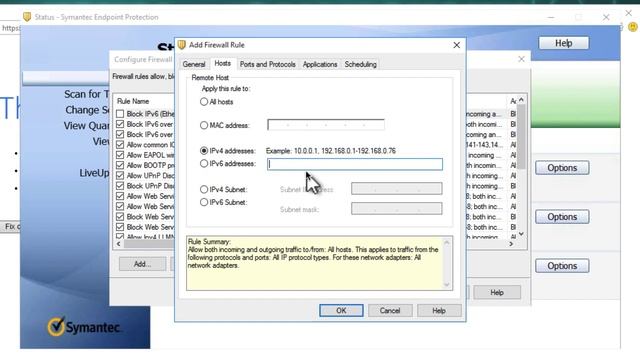Image resolution: width=640 pixels, height=360 pixels.
Task: Click the smiley icon at browser top right
Action: pyautogui.click(x=633, y=27)
